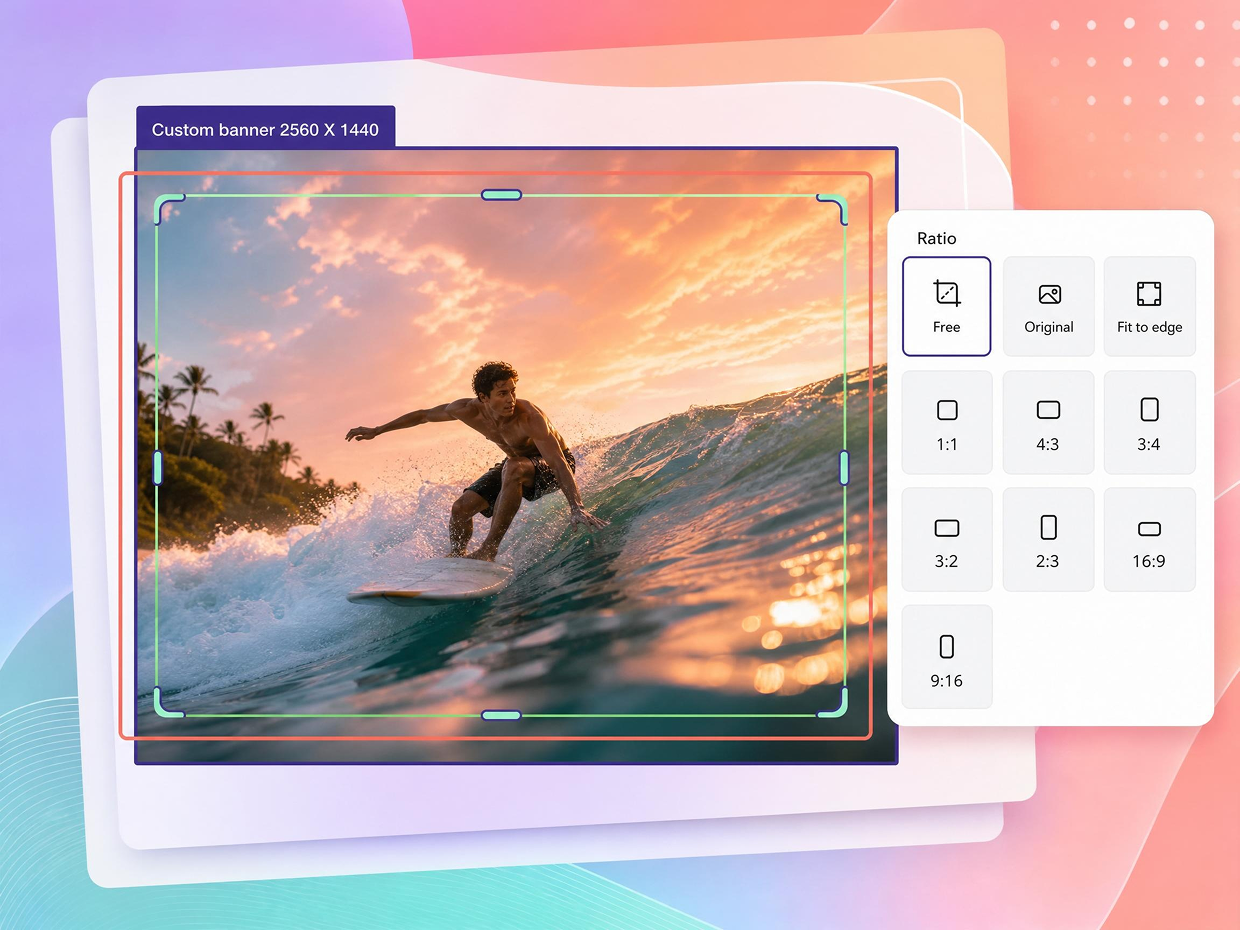Pick the 3:2 ratio preset
Image resolution: width=1240 pixels, height=930 pixels.
(x=946, y=539)
